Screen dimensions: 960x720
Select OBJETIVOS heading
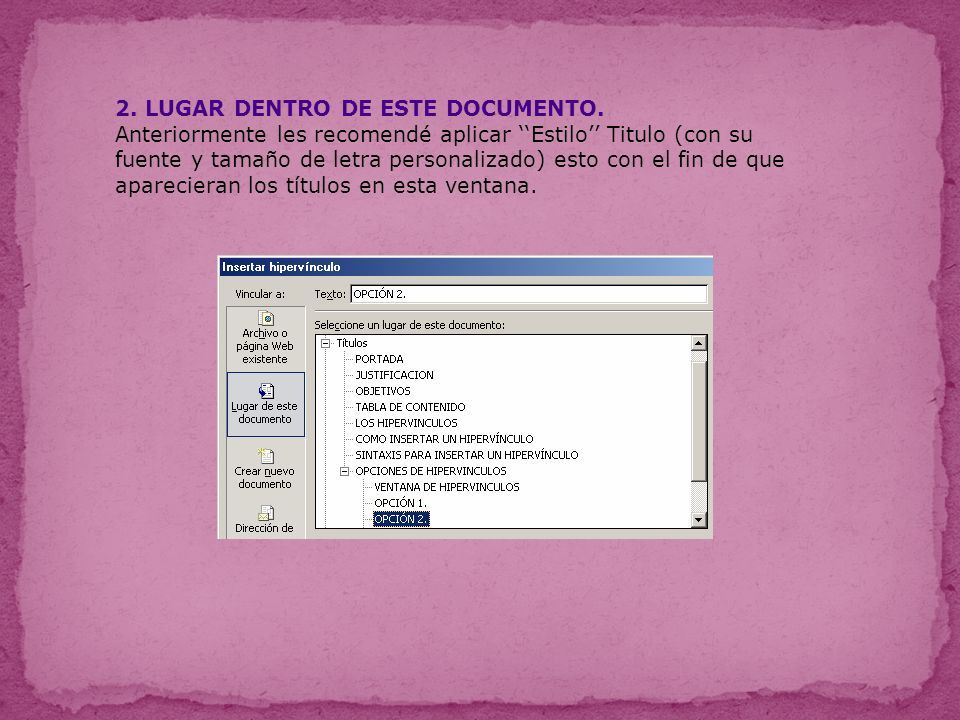[x=383, y=391]
